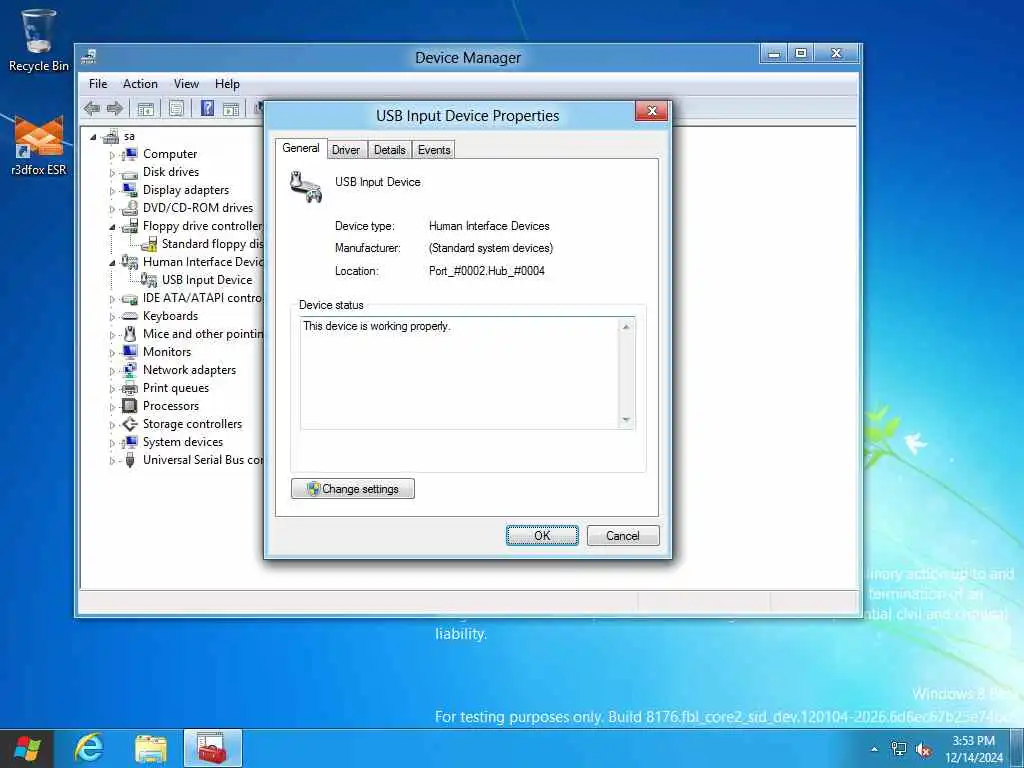The width and height of the screenshot is (1024, 768).
Task: Open the Action menu
Action: coord(140,84)
